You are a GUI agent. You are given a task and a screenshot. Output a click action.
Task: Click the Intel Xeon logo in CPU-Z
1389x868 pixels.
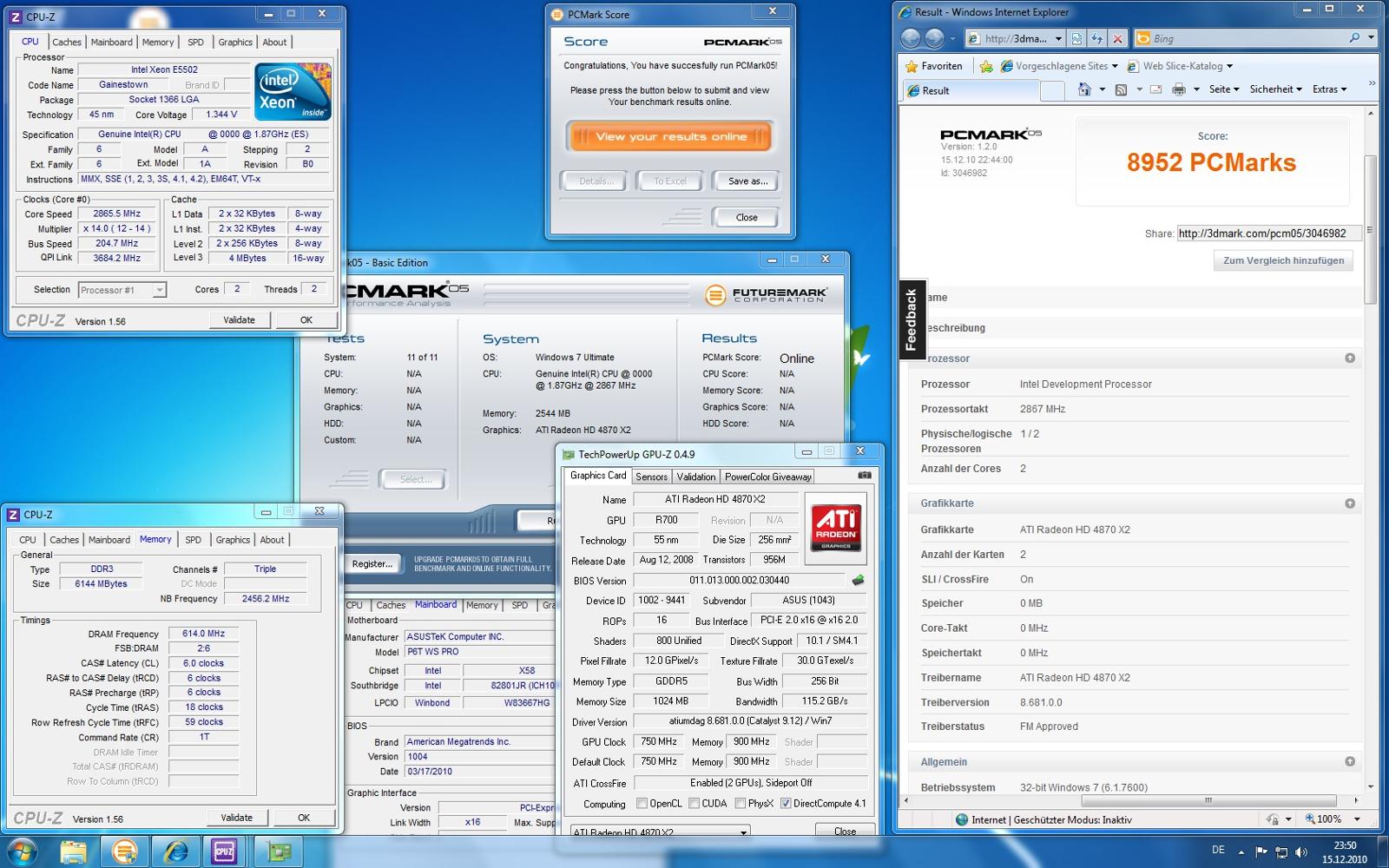tap(293, 91)
